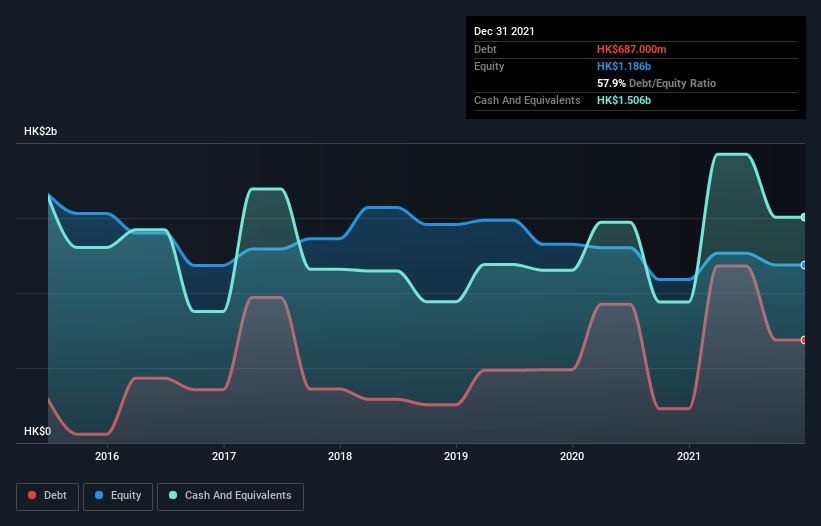Click the HK$1.186b equity value
This screenshot has width=821, height=526.
pyautogui.click(x=624, y=66)
